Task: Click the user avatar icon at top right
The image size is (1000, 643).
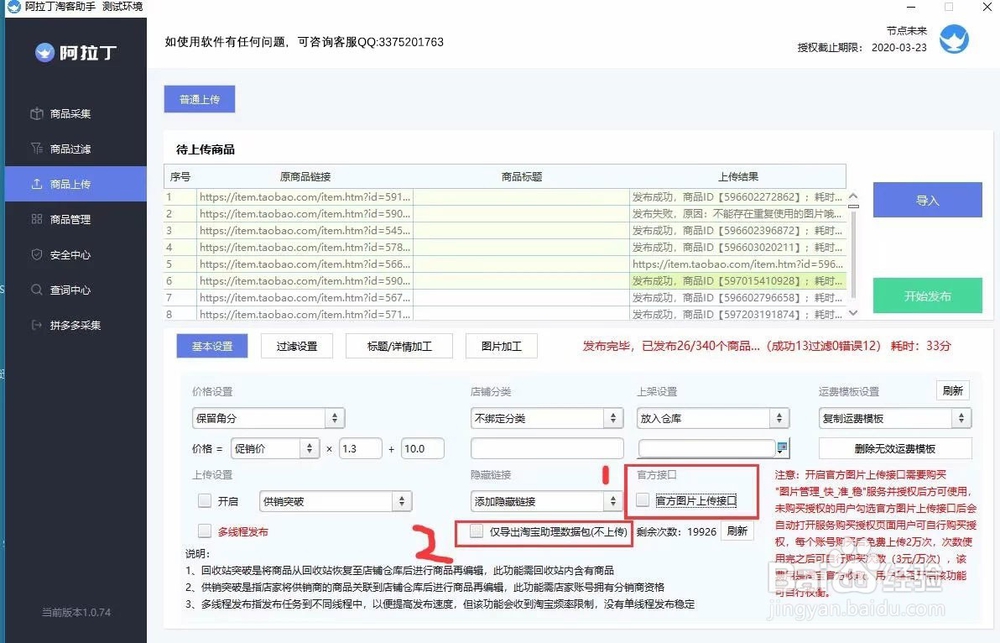Action: click(x=954, y=39)
